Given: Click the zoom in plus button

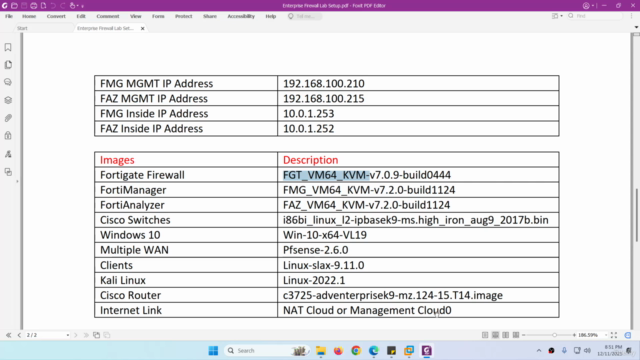Looking at the screenshot, I should coord(574,335).
